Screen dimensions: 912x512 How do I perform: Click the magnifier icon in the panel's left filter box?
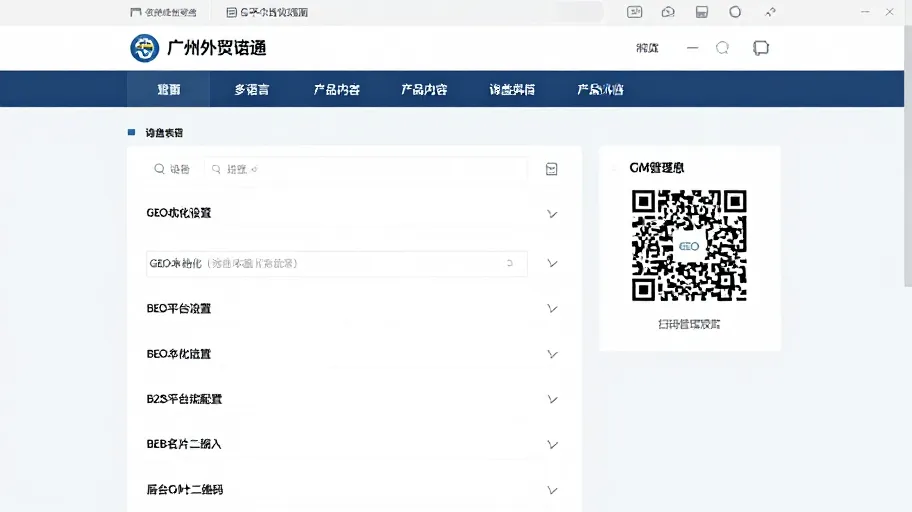(x=159, y=169)
